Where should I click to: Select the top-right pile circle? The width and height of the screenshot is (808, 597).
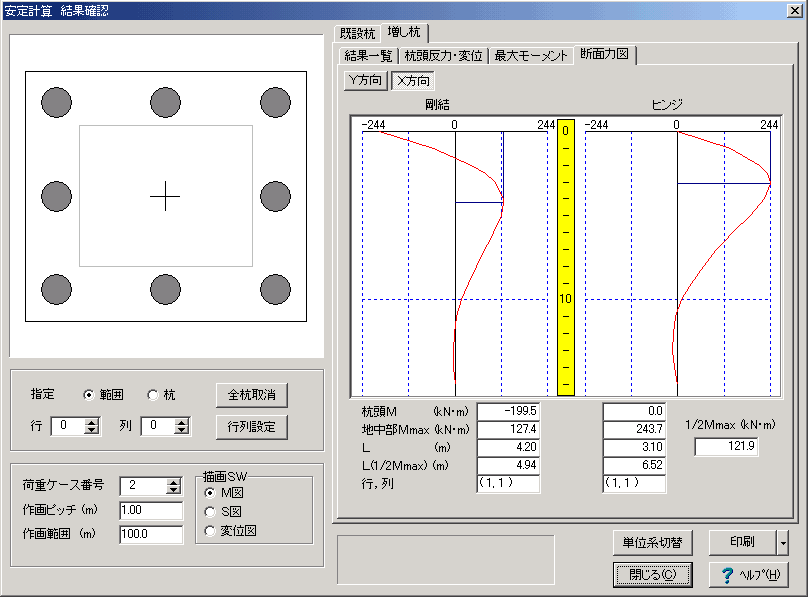(275, 103)
